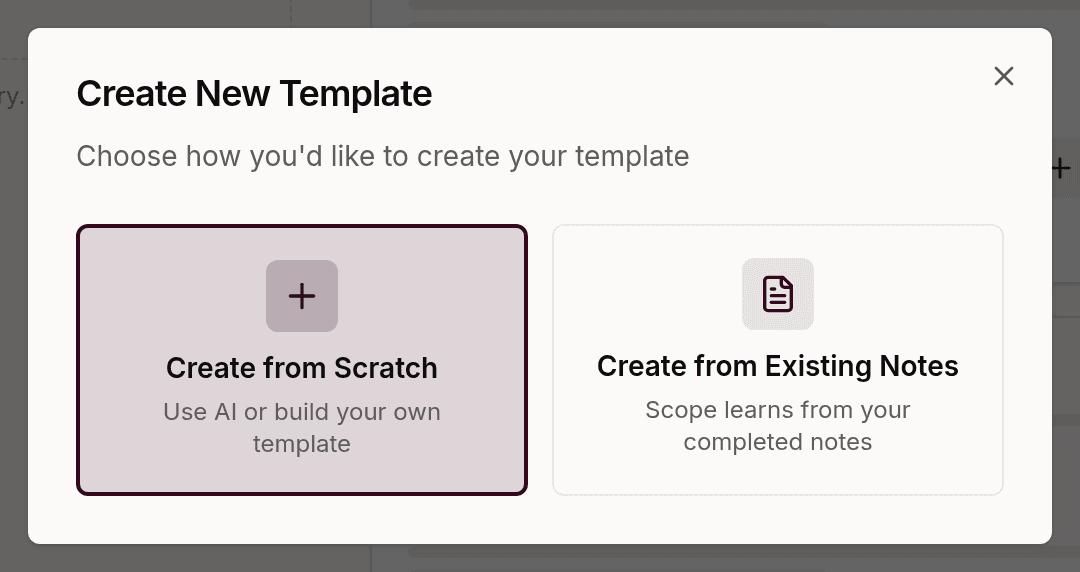Click the document icon for Existing Notes
The width and height of the screenshot is (1080, 572).
[x=778, y=294]
